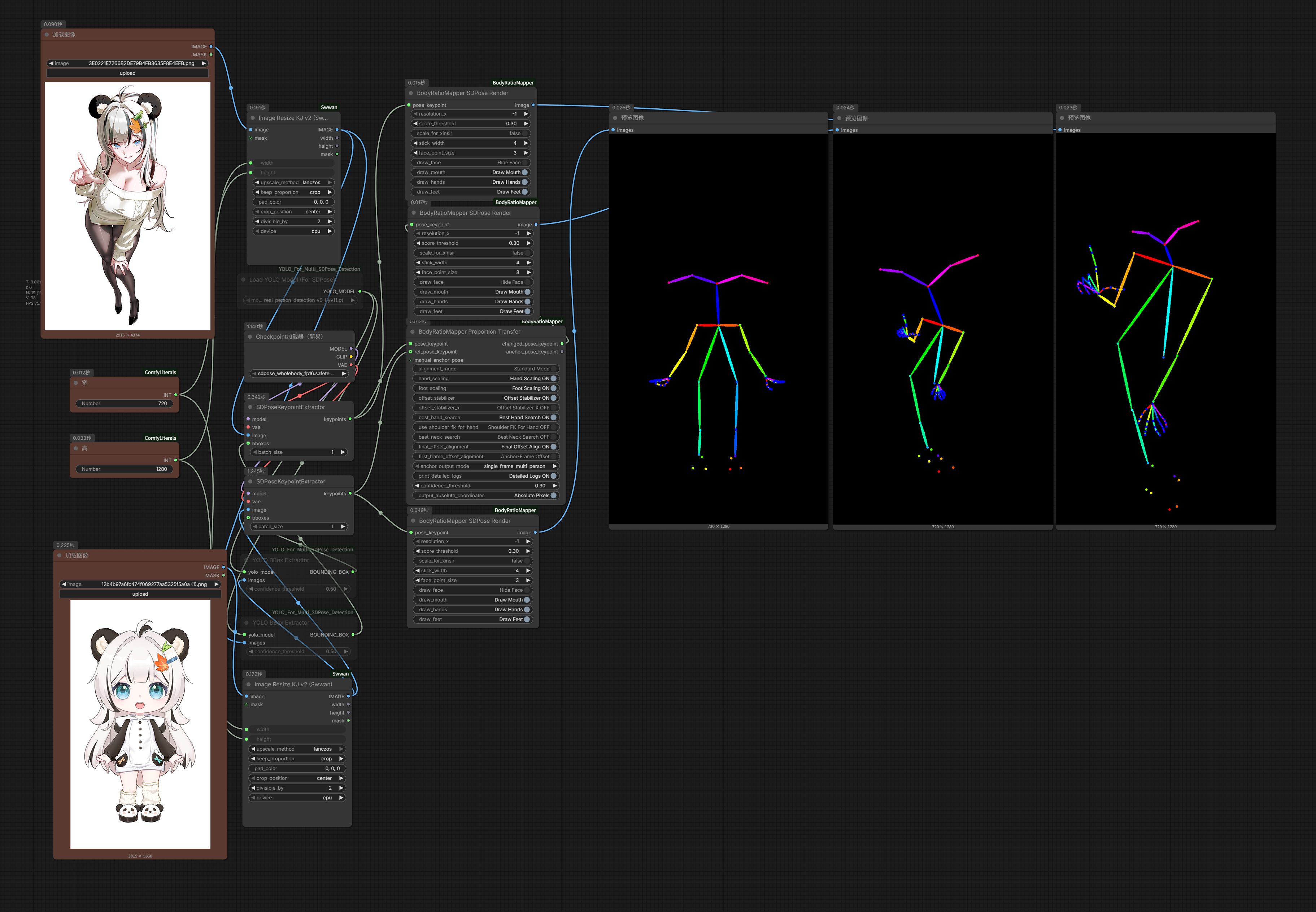Click the chibi panda girl image preview sized 3015 × 5360
The height and width of the screenshot is (912, 1316).
click(140, 724)
